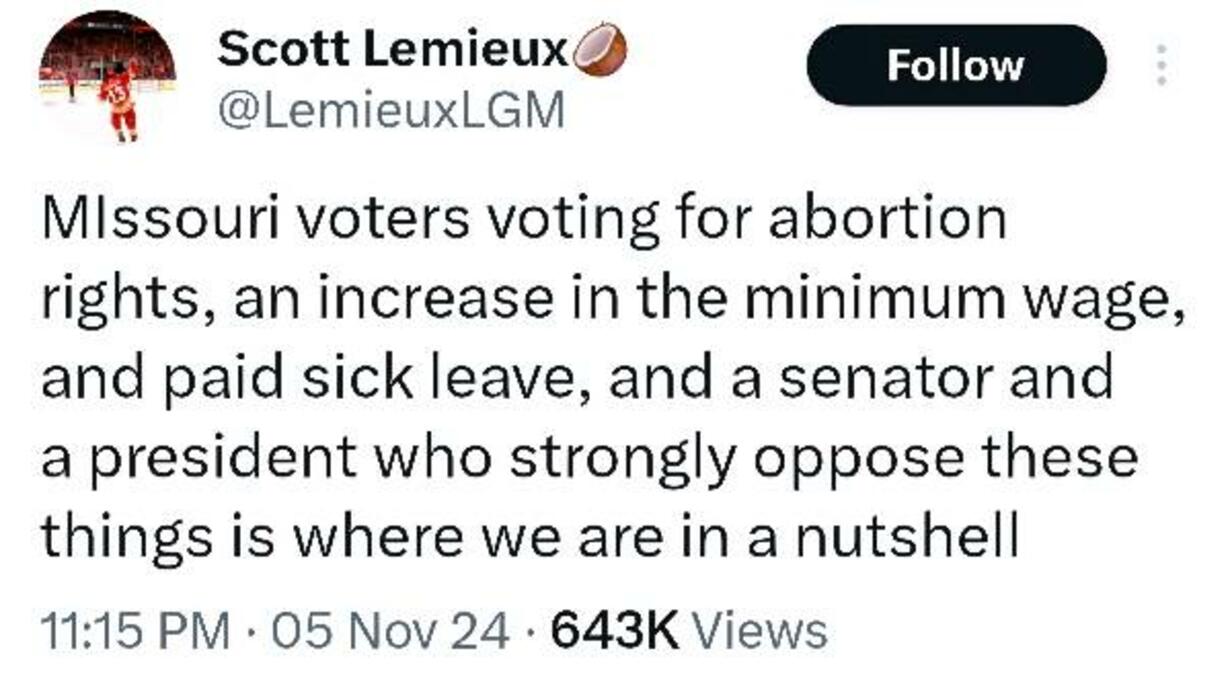Open Scott Lemieux's profile avatar picture

(107, 77)
